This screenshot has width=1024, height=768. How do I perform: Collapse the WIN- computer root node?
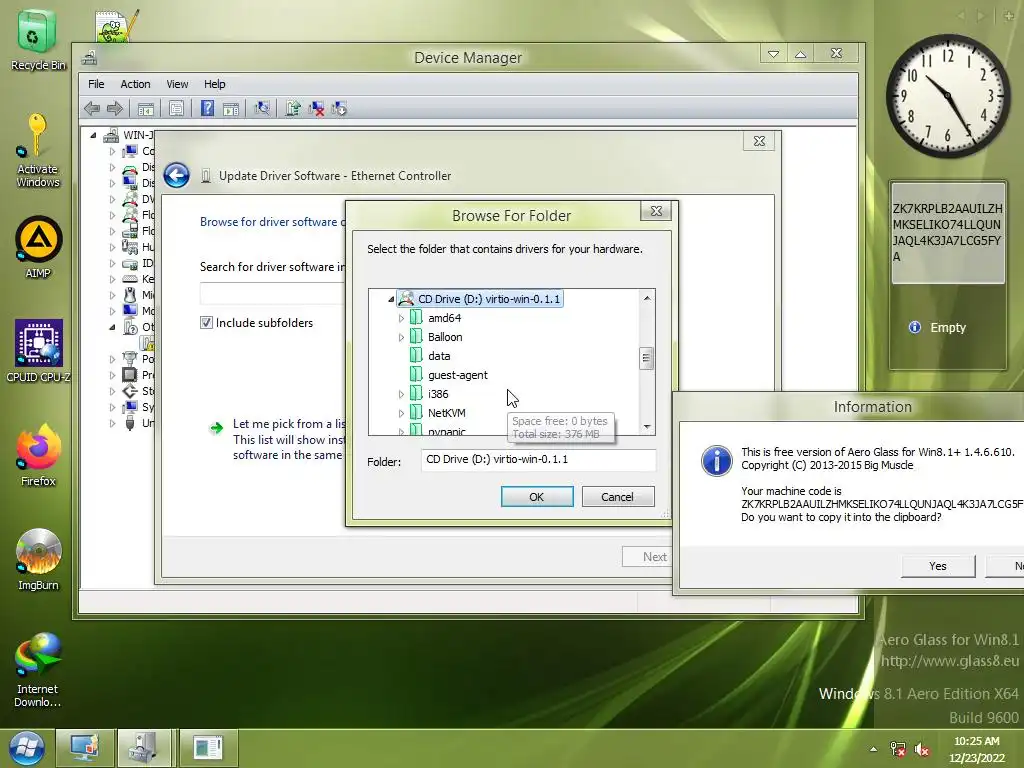point(93,135)
